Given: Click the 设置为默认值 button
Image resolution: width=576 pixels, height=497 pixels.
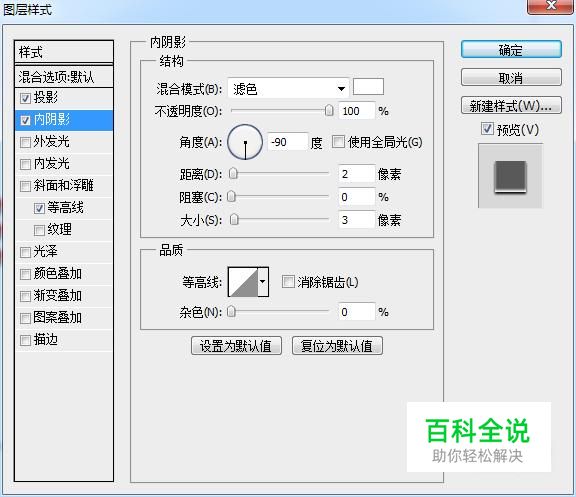Looking at the screenshot, I should click(236, 346).
